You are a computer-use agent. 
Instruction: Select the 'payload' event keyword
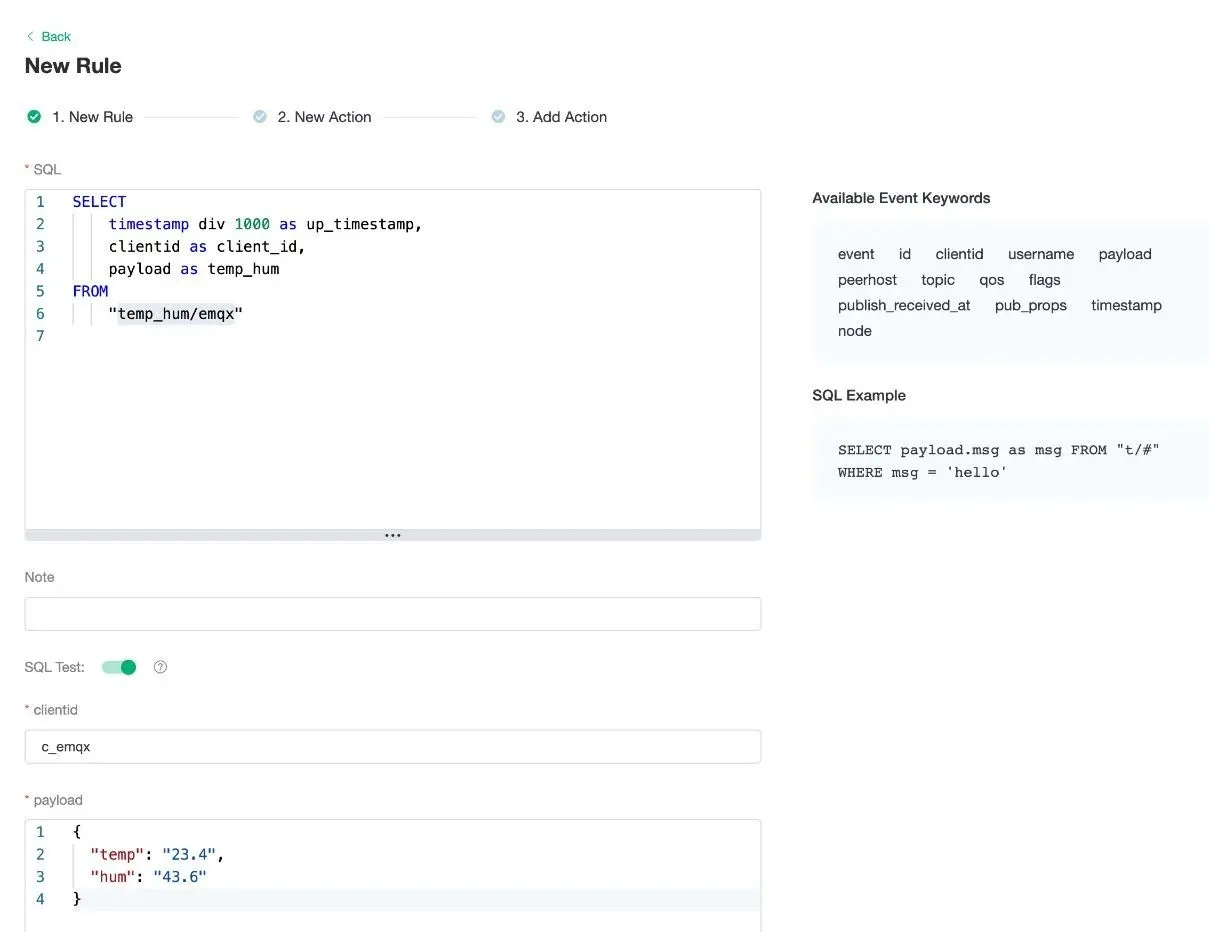[x=1124, y=254]
